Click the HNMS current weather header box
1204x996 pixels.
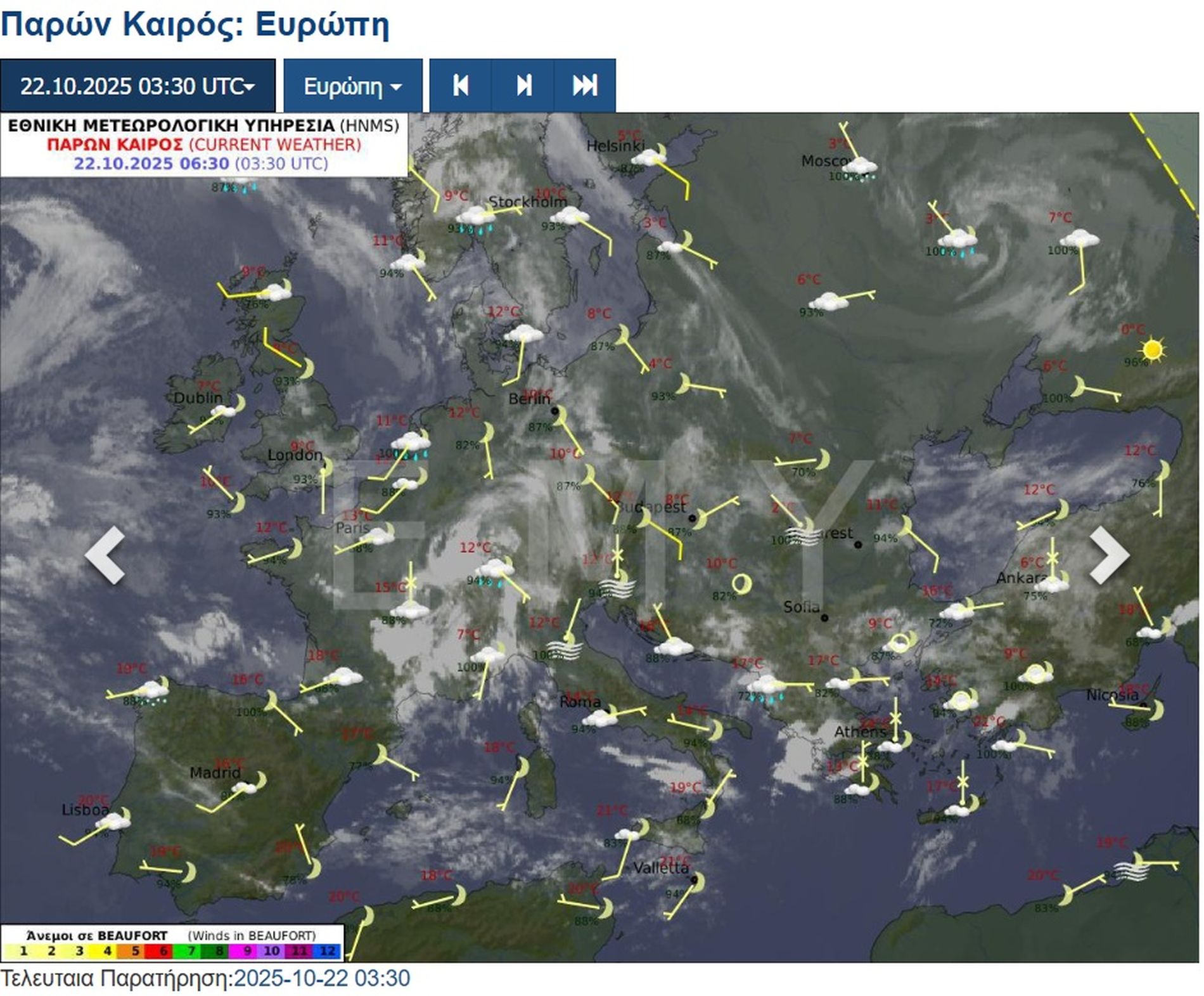[203, 145]
